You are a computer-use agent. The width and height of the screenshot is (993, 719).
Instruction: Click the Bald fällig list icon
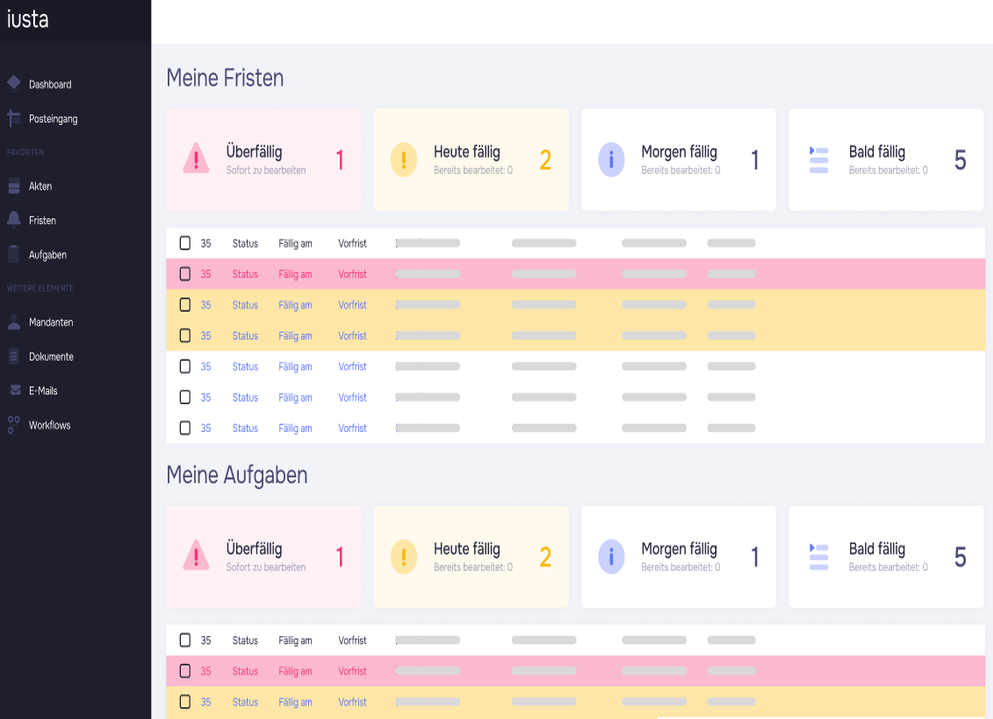[x=818, y=158]
